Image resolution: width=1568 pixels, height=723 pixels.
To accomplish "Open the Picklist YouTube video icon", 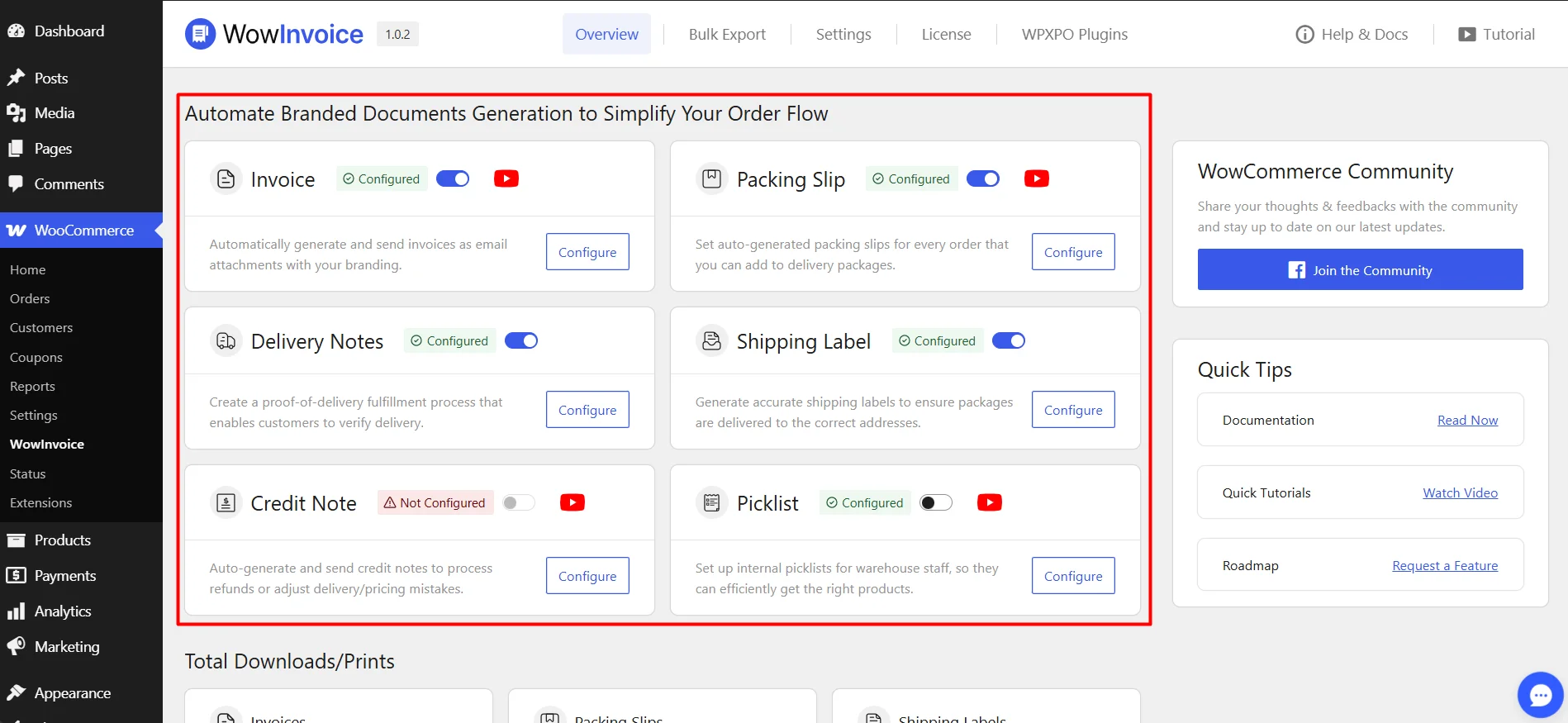I will click(990, 502).
